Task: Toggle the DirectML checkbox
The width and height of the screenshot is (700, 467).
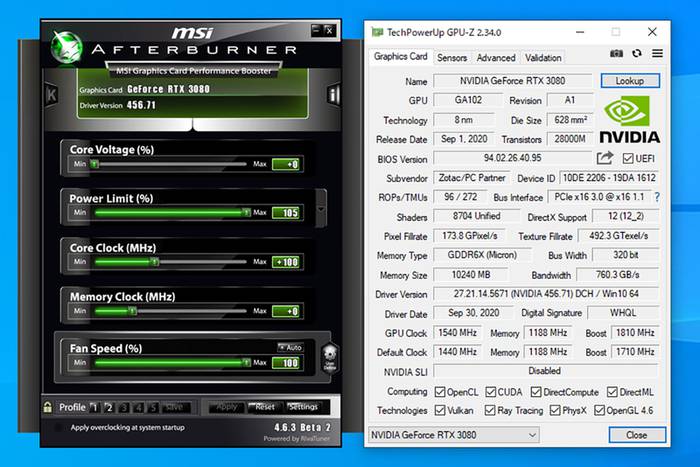Action: click(x=612, y=392)
